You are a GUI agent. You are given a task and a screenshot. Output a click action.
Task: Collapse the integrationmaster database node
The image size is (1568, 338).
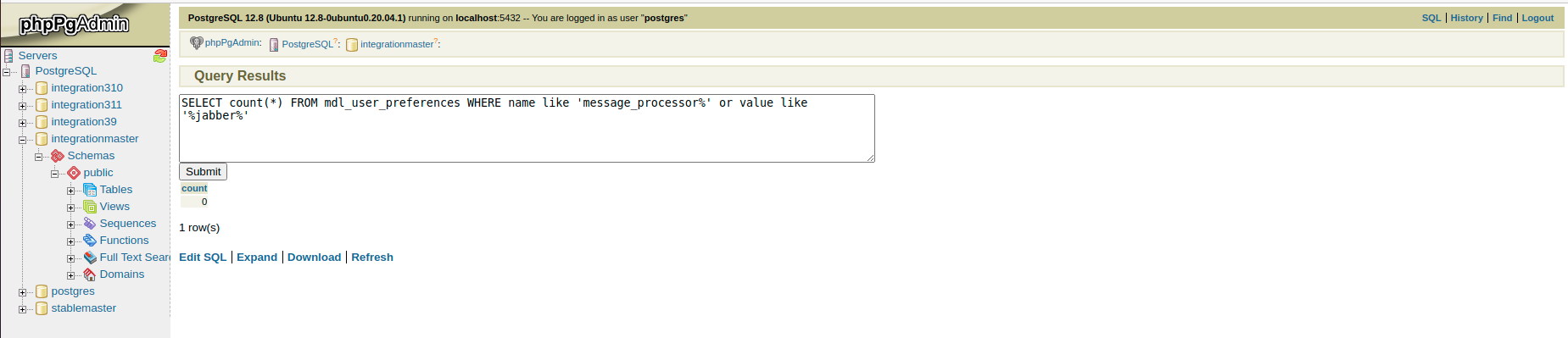22,140
